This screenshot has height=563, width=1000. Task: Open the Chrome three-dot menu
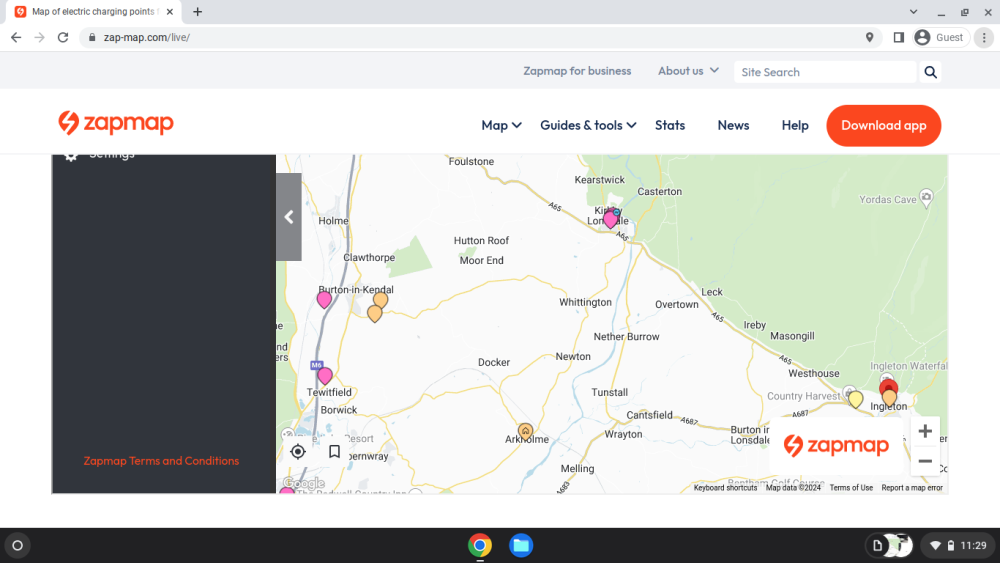[x=984, y=38]
